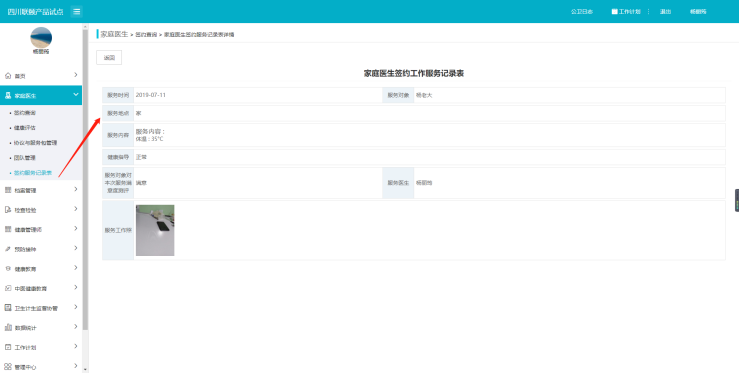This screenshot has height=374, width=740.
Task: Click the 健康管理师 icon in sidebar
Action: 8,229
